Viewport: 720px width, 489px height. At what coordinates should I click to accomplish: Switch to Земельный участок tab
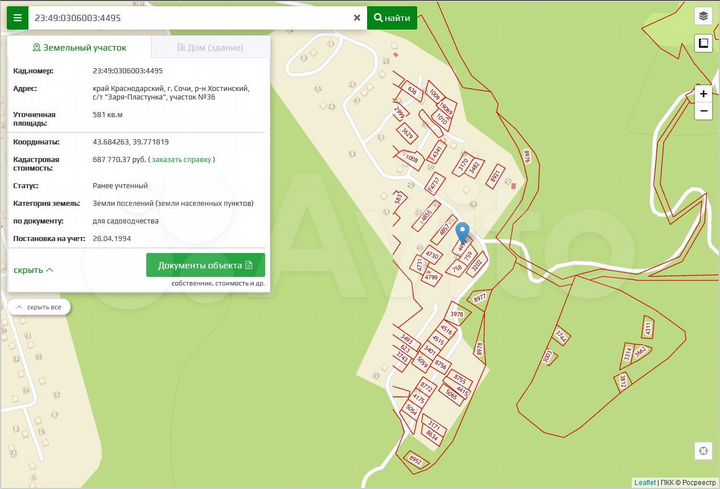pos(78,47)
